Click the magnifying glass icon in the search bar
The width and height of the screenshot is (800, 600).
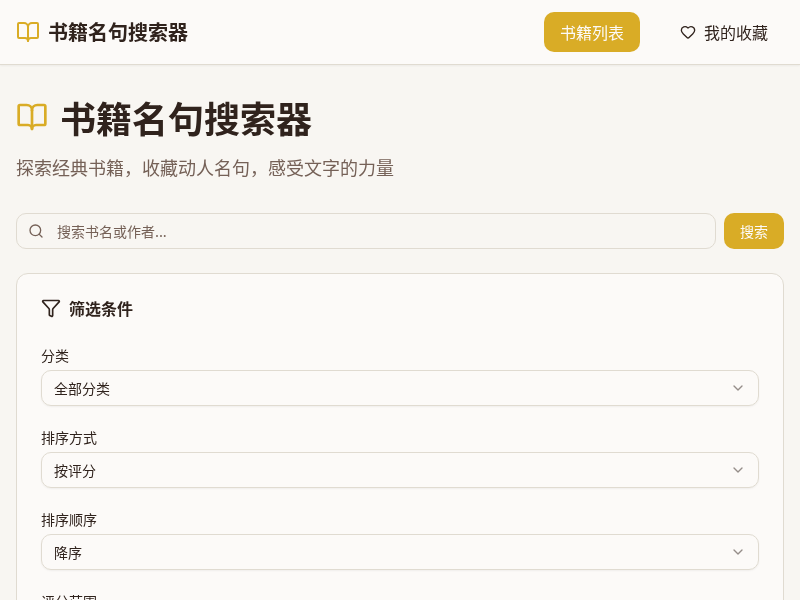pos(36,230)
